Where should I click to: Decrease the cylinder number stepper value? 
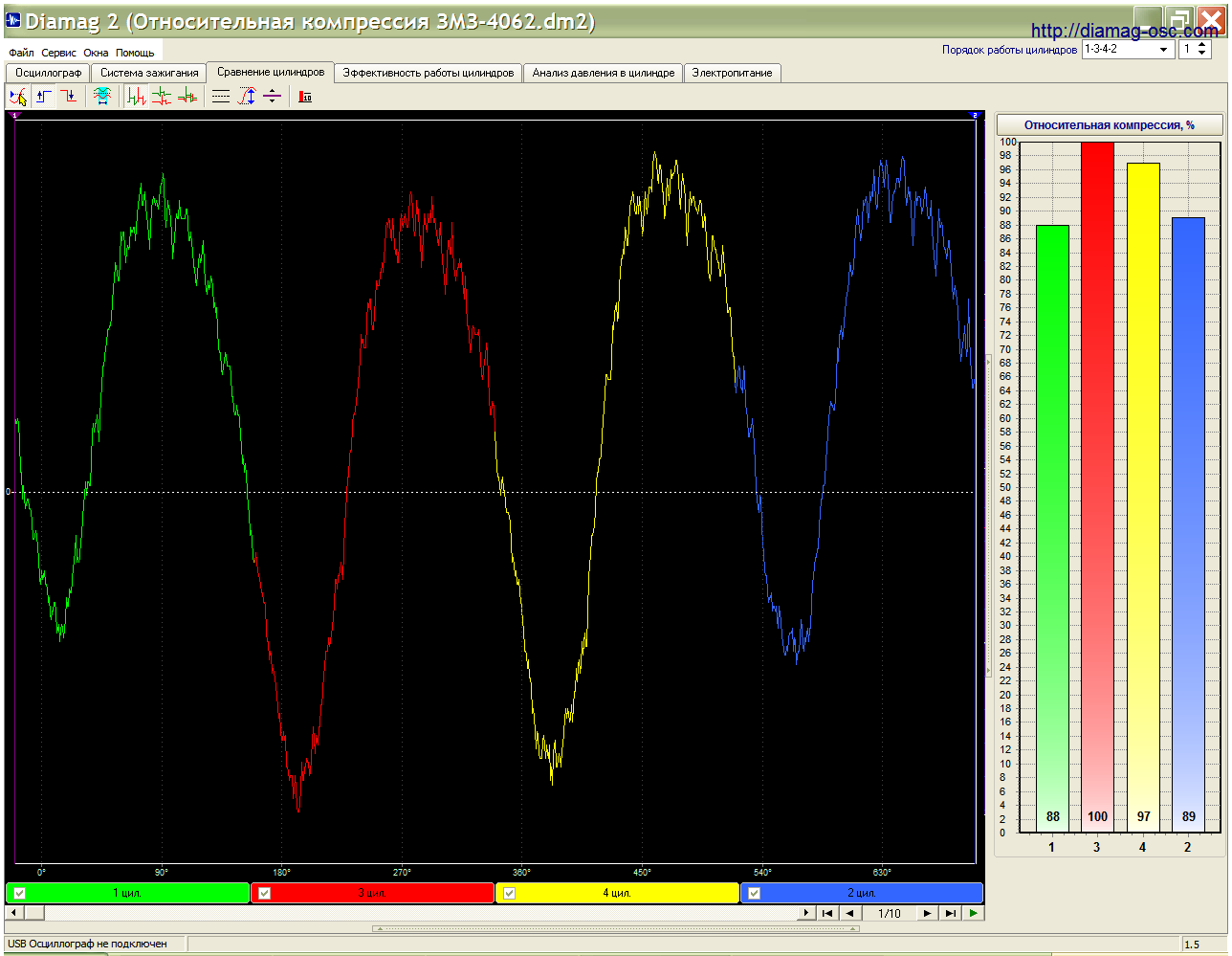[1202, 54]
